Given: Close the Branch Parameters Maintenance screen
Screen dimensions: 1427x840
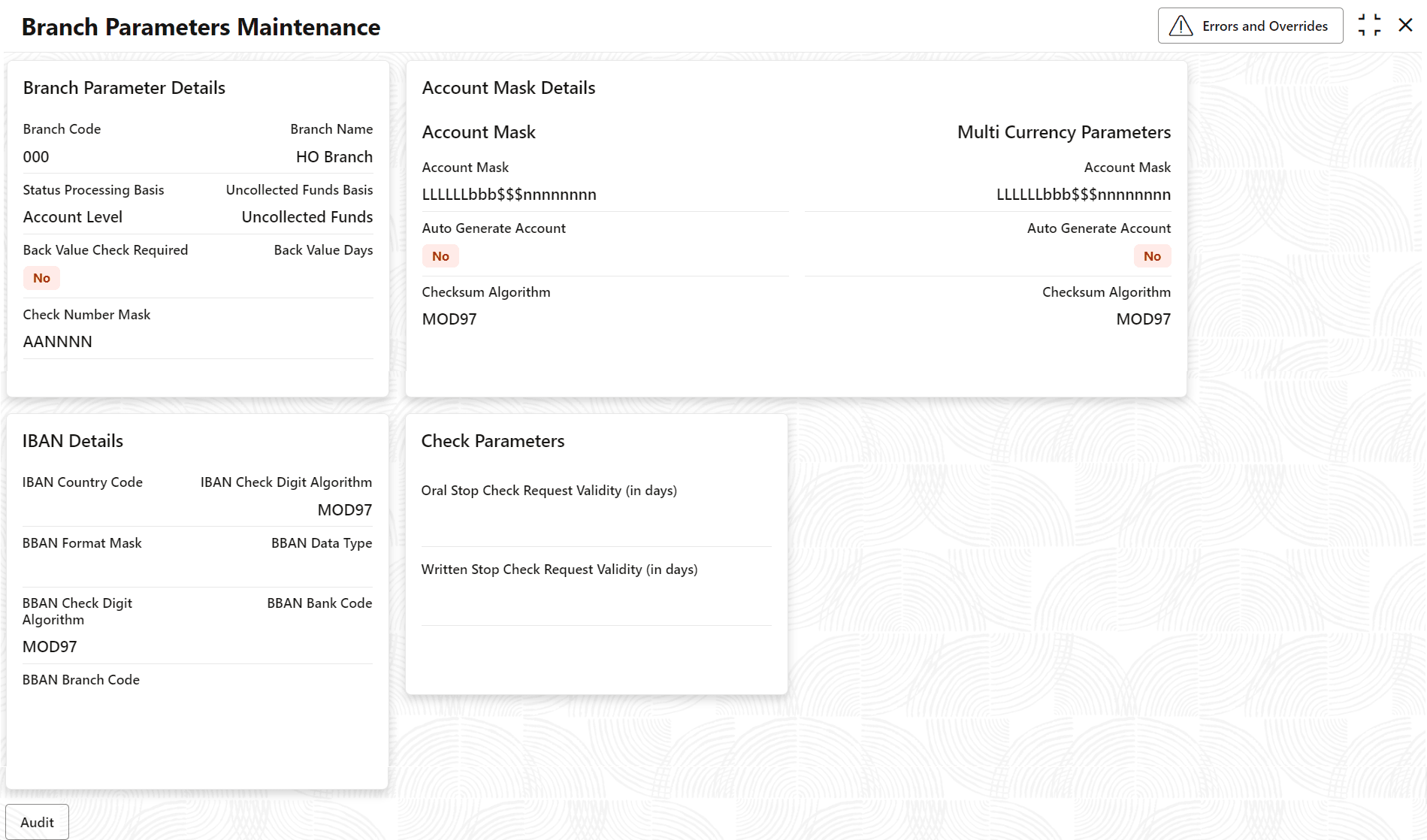Looking at the screenshot, I should click(1405, 26).
